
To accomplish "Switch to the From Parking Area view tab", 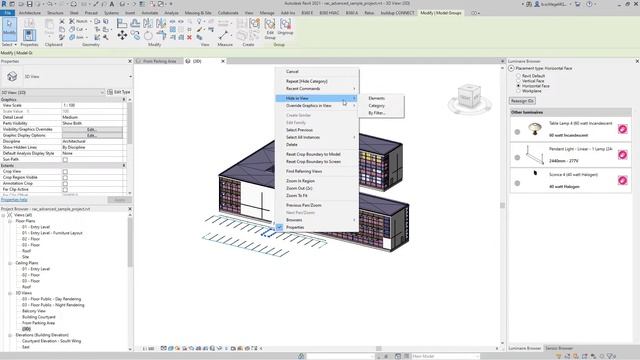I will pyautogui.click(x=159, y=61).
